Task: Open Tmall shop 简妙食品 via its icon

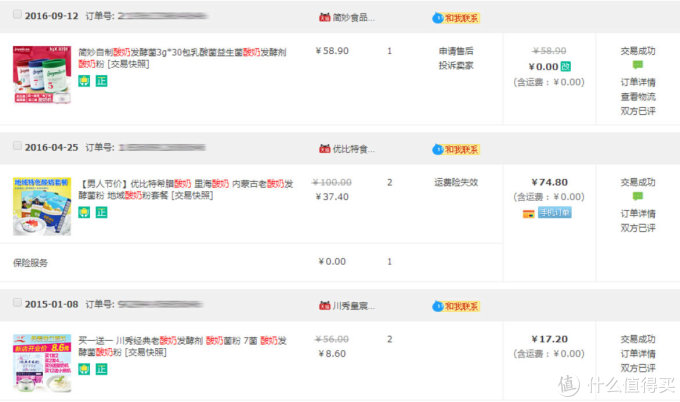Action: click(324, 17)
